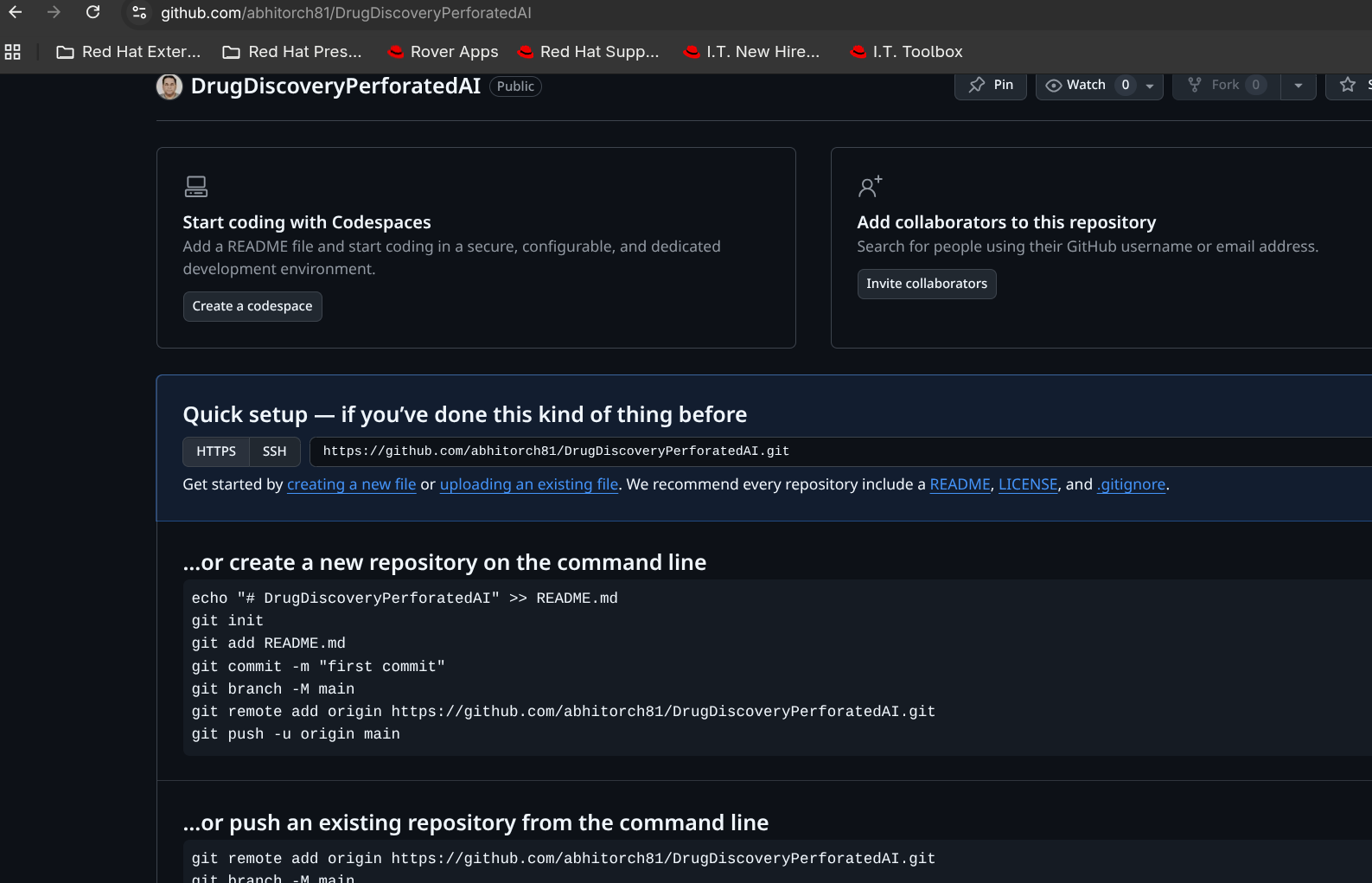Click the repository clone URL field
Viewport: 1372px width, 883px height.
click(840, 451)
